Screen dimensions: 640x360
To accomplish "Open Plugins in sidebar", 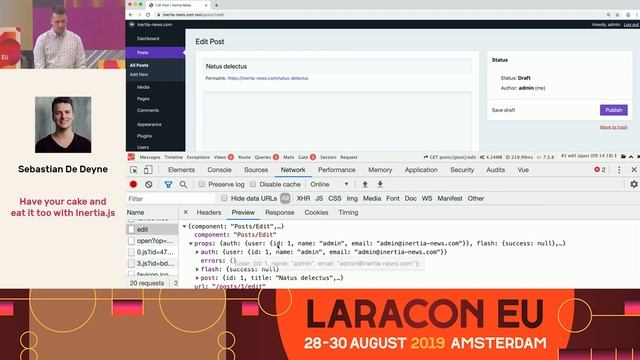I will (144, 136).
